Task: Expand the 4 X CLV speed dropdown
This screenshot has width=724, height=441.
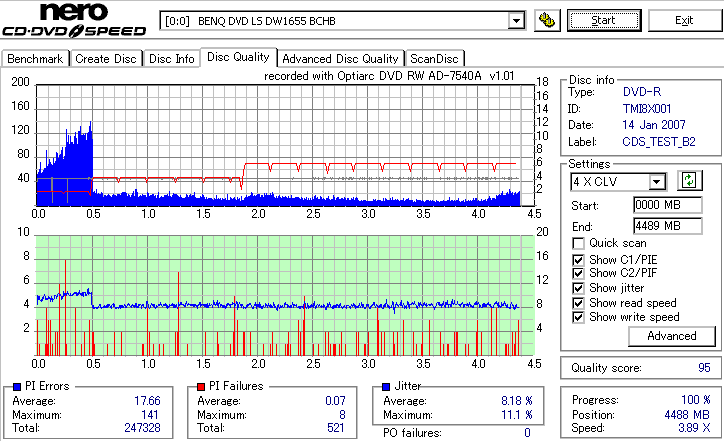Action: pyautogui.click(x=656, y=181)
